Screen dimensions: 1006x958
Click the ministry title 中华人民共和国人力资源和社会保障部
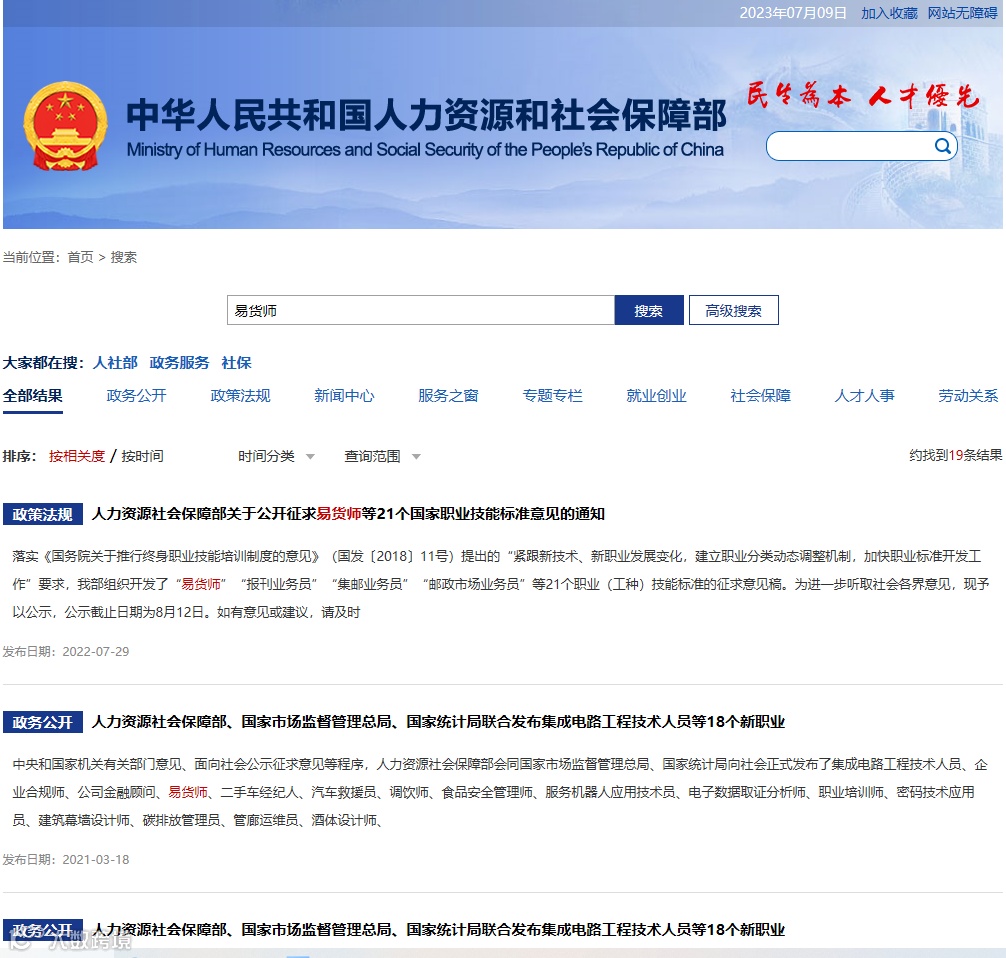click(x=426, y=115)
